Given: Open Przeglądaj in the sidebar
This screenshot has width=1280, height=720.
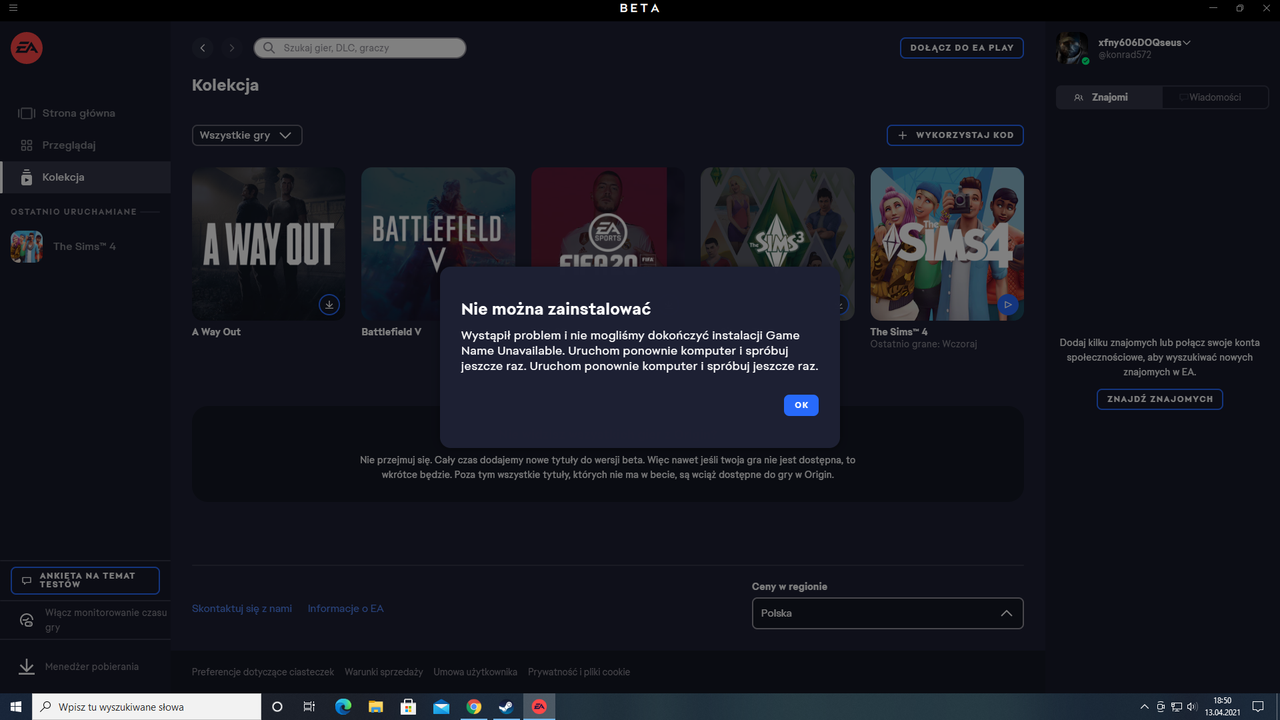Looking at the screenshot, I should [x=85, y=145].
